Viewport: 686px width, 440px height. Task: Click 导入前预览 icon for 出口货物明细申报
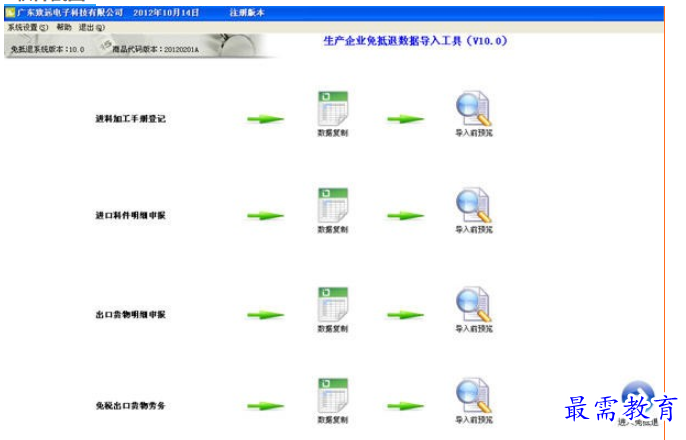click(x=473, y=304)
